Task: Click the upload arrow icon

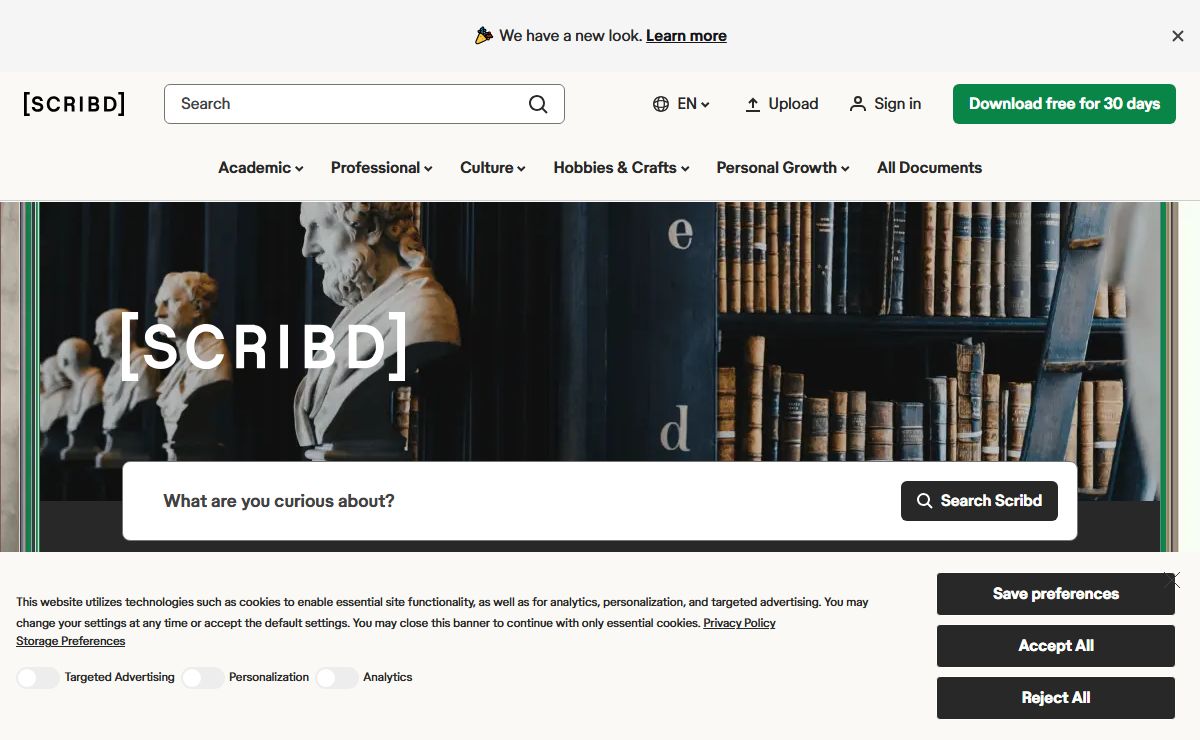Action: click(753, 104)
